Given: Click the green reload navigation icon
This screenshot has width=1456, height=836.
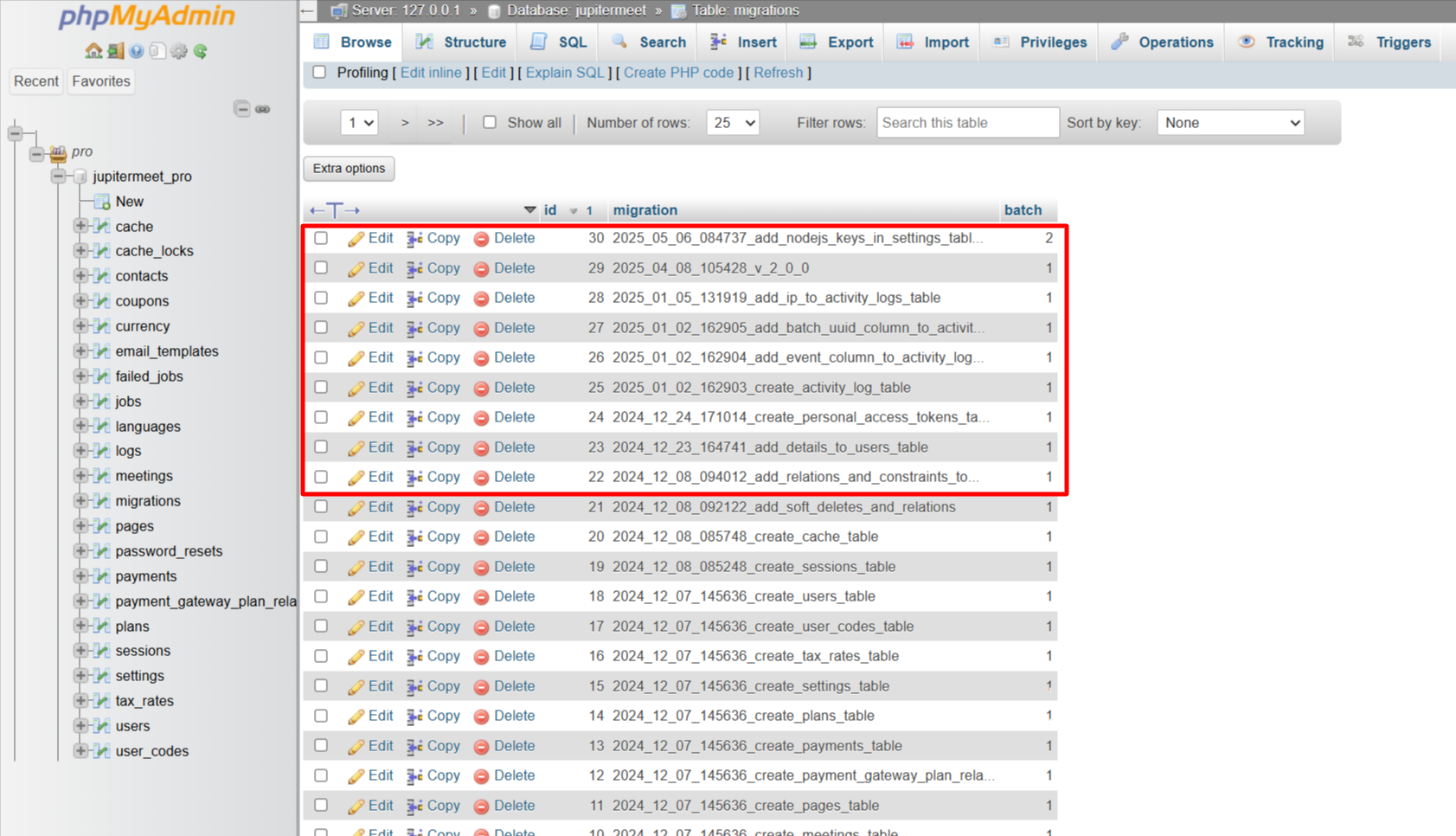Looking at the screenshot, I should [x=201, y=51].
